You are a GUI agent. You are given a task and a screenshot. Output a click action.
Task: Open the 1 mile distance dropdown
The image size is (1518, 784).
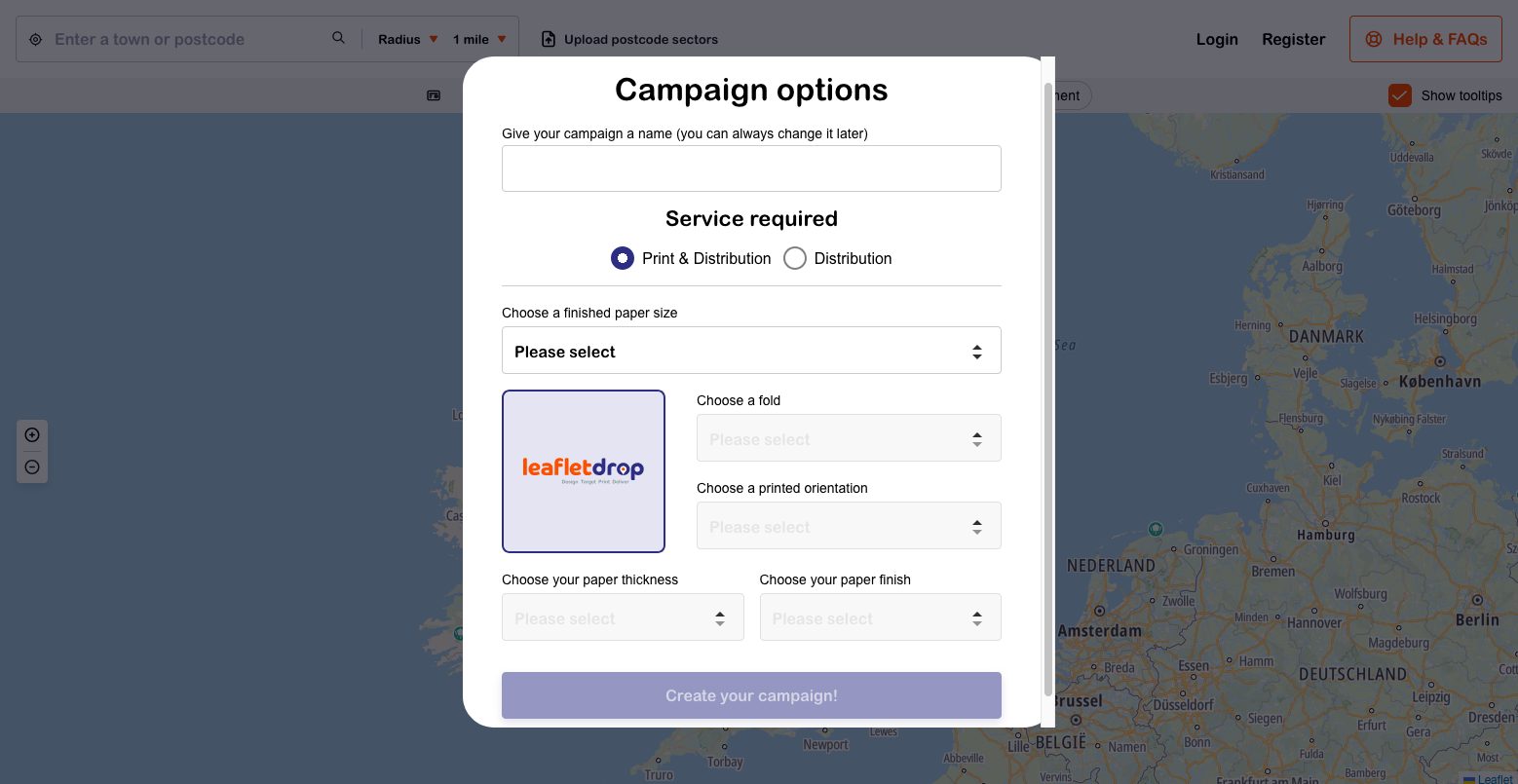click(479, 40)
